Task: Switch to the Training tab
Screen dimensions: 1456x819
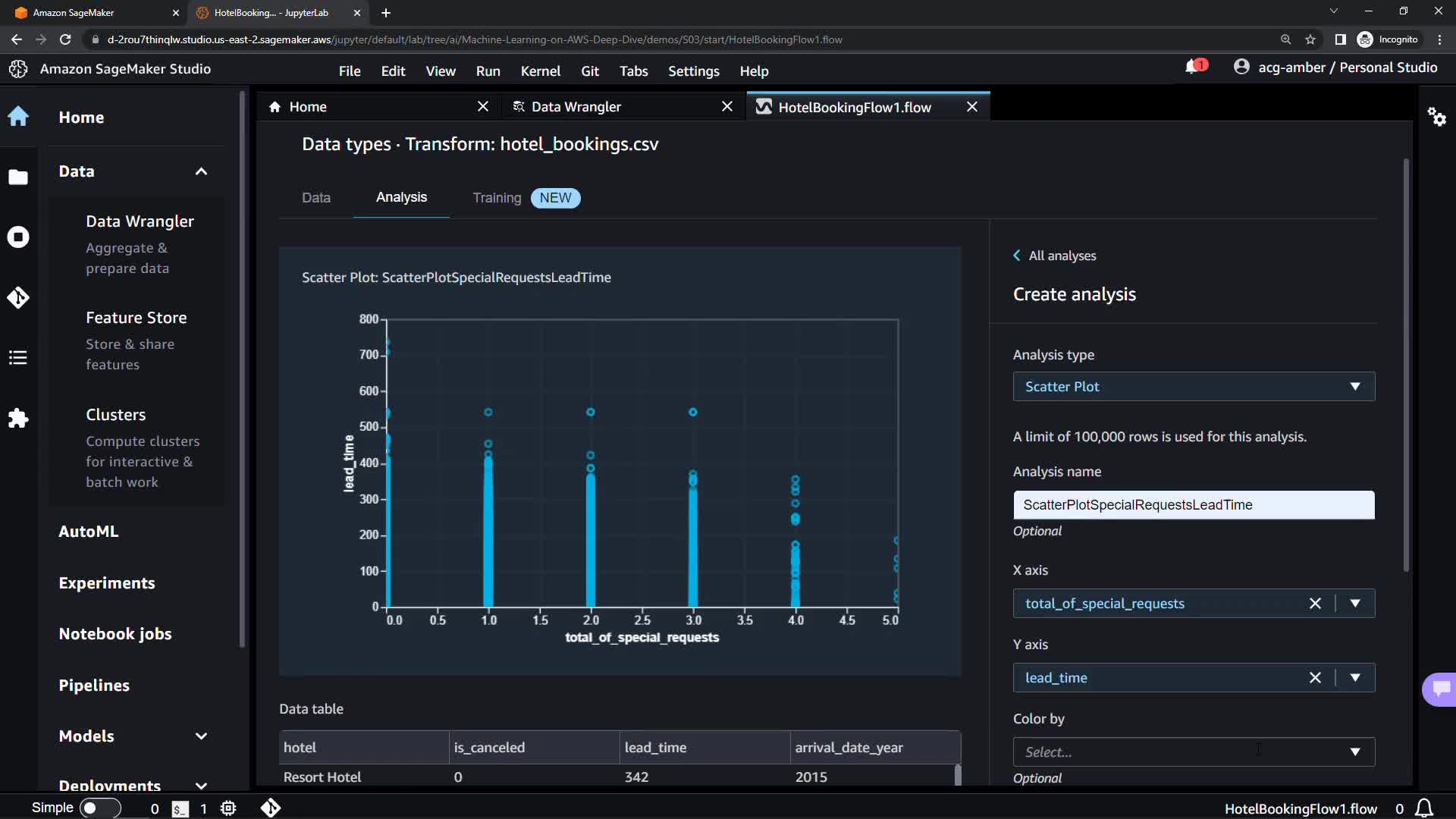Action: pos(497,198)
